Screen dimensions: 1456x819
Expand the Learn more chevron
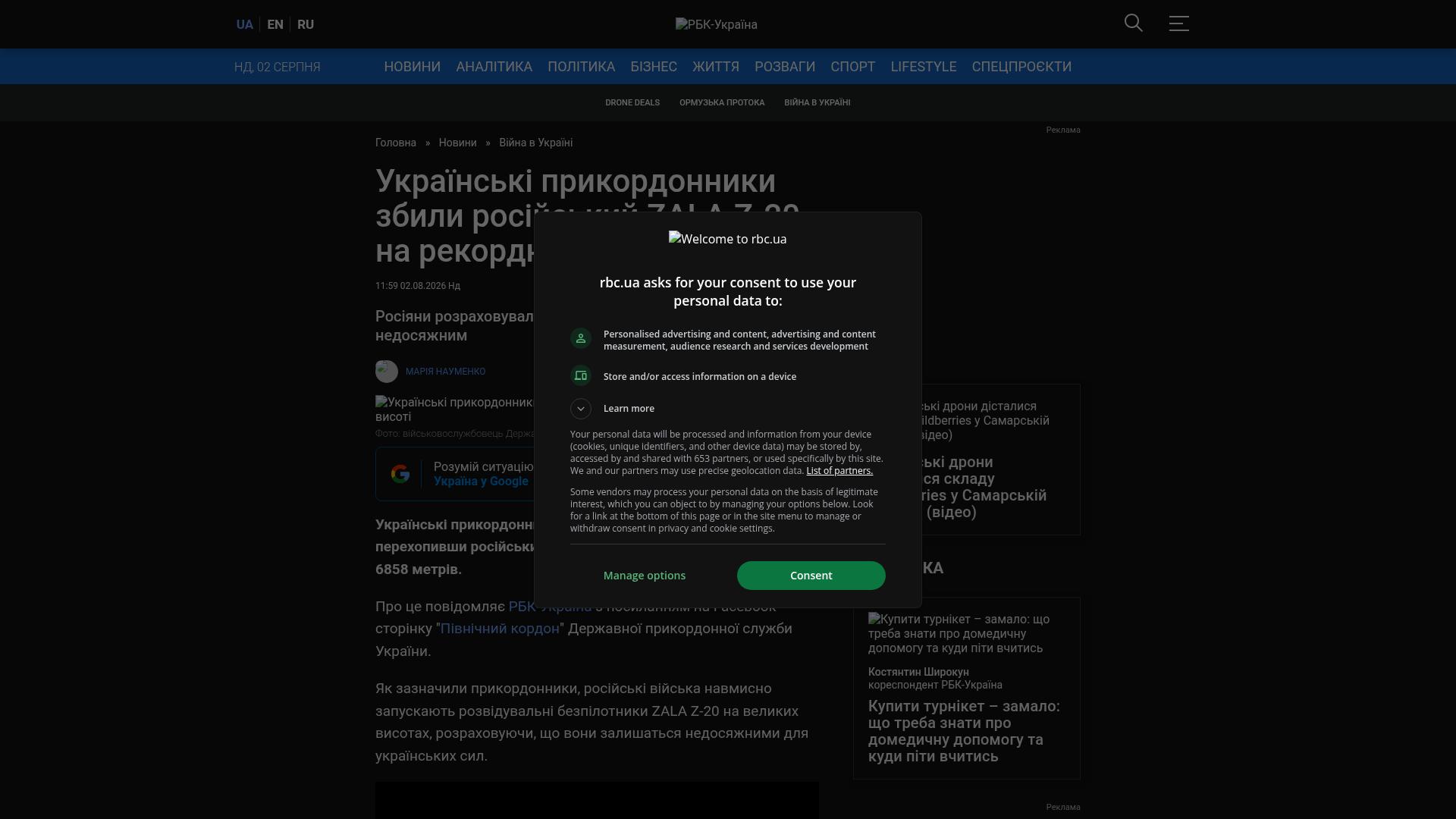tap(581, 409)
